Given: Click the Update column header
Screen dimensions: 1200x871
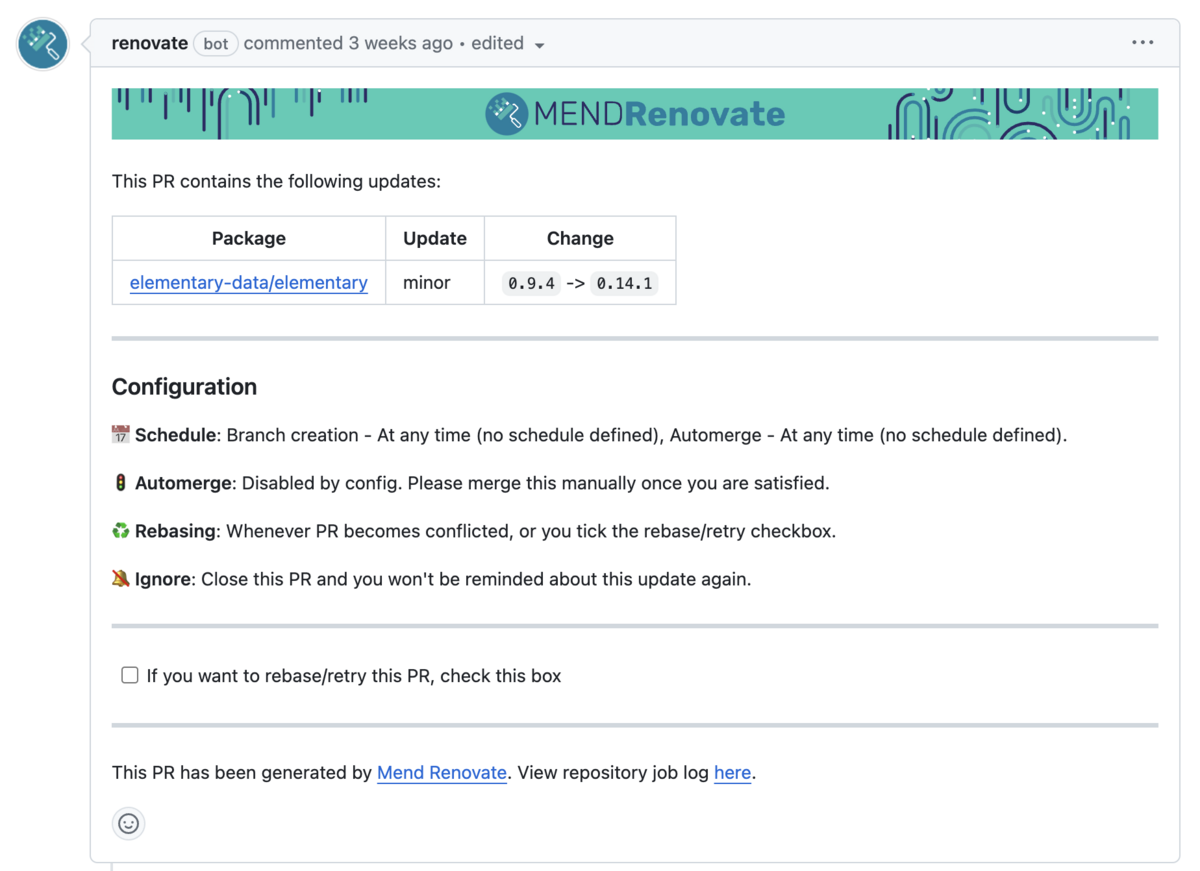Looking at the screenshot, I should tap(435, 238).
